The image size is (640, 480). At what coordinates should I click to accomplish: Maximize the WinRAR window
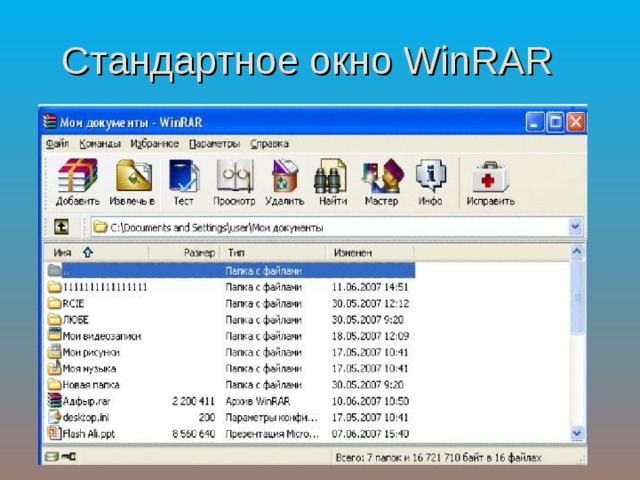(x=556, y=122)
